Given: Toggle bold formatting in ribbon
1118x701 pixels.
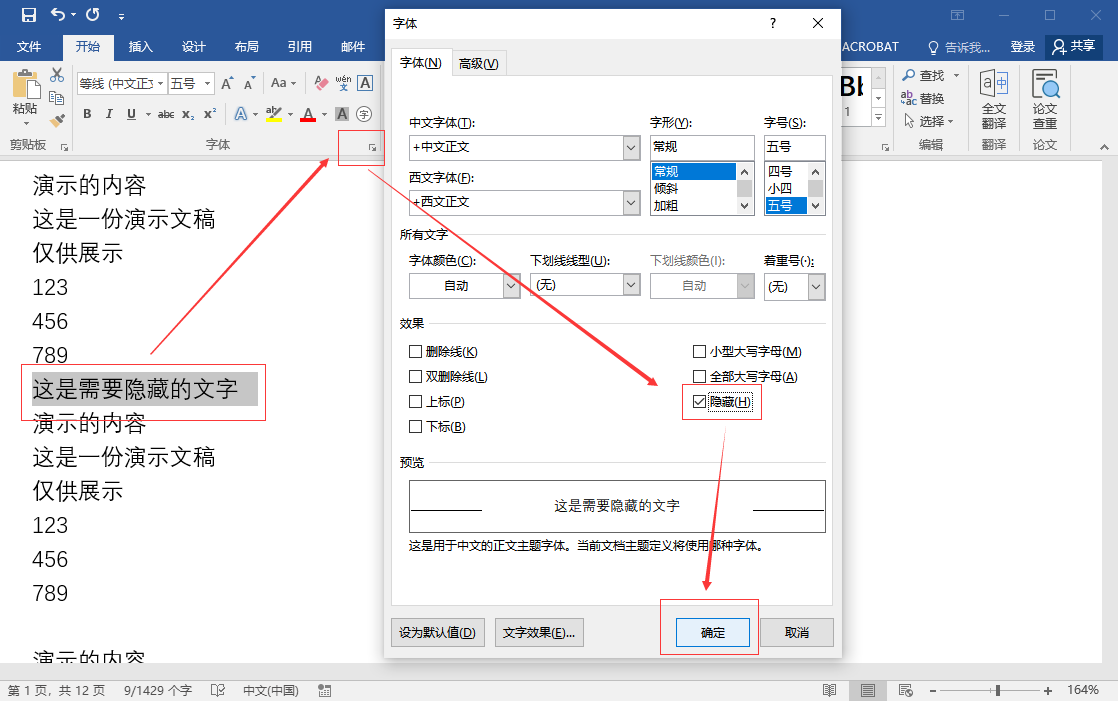Looking at the screenshot, I should 87,114.
